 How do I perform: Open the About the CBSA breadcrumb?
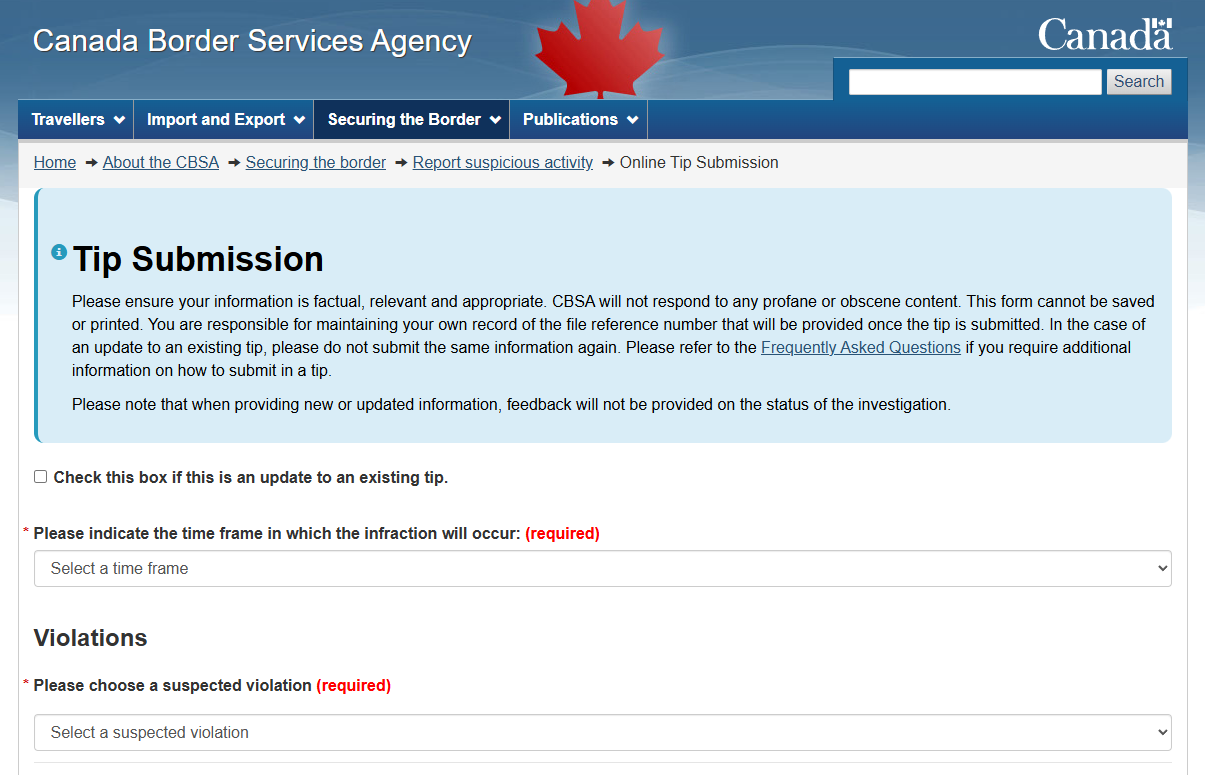tap(160, 162)
